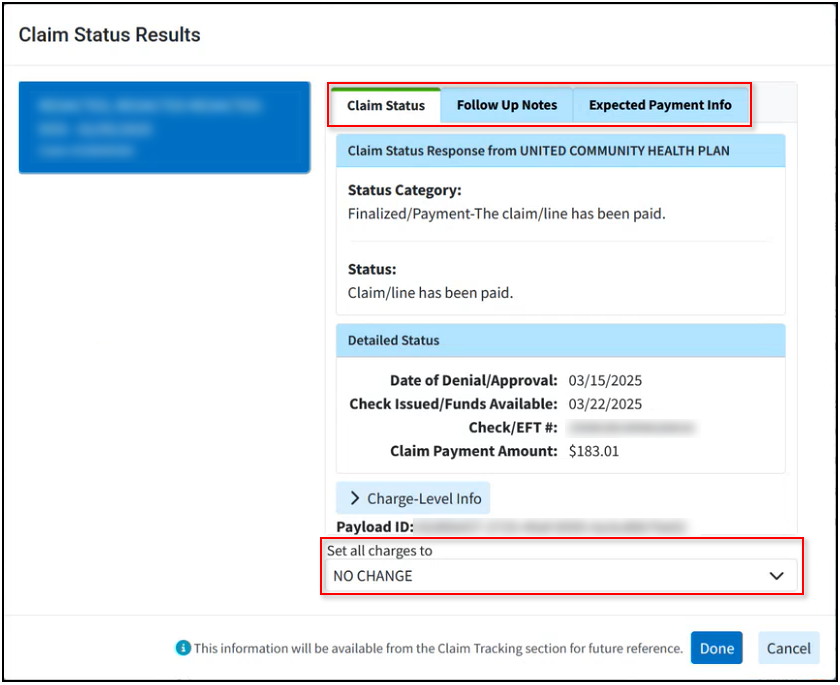Expand the Charge-Level Info section
Viewport: 840px width, 685px height.
pyautogui.click(x=413, y=498)
